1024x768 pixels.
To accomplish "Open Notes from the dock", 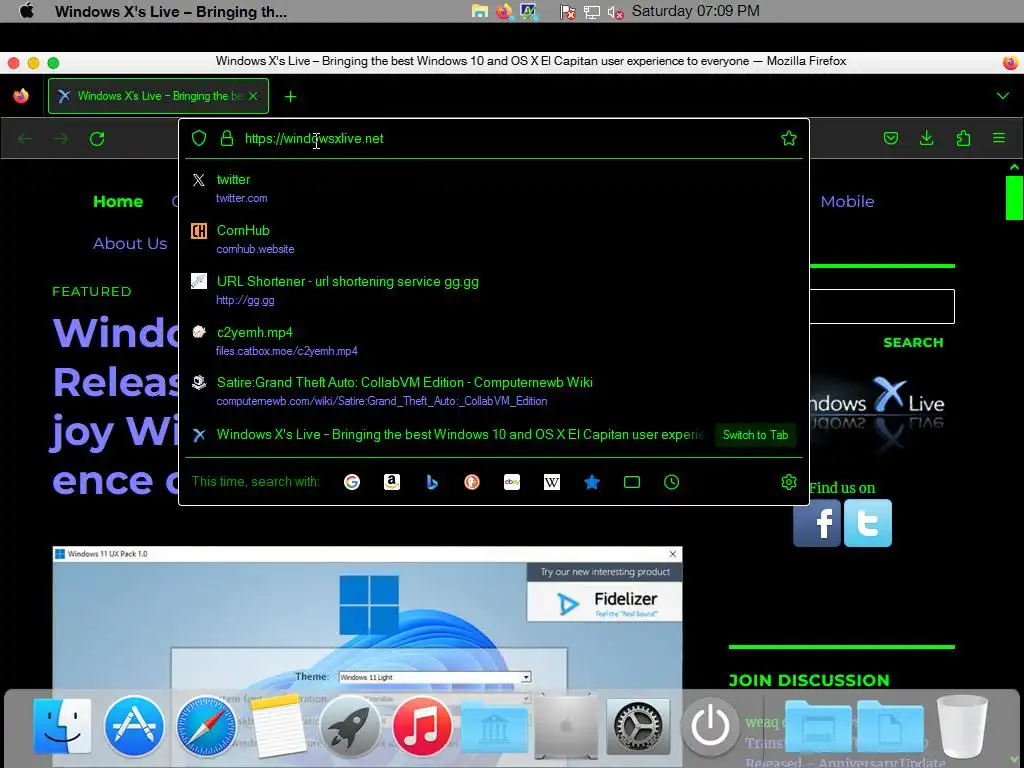I will (x=278, y=726).
